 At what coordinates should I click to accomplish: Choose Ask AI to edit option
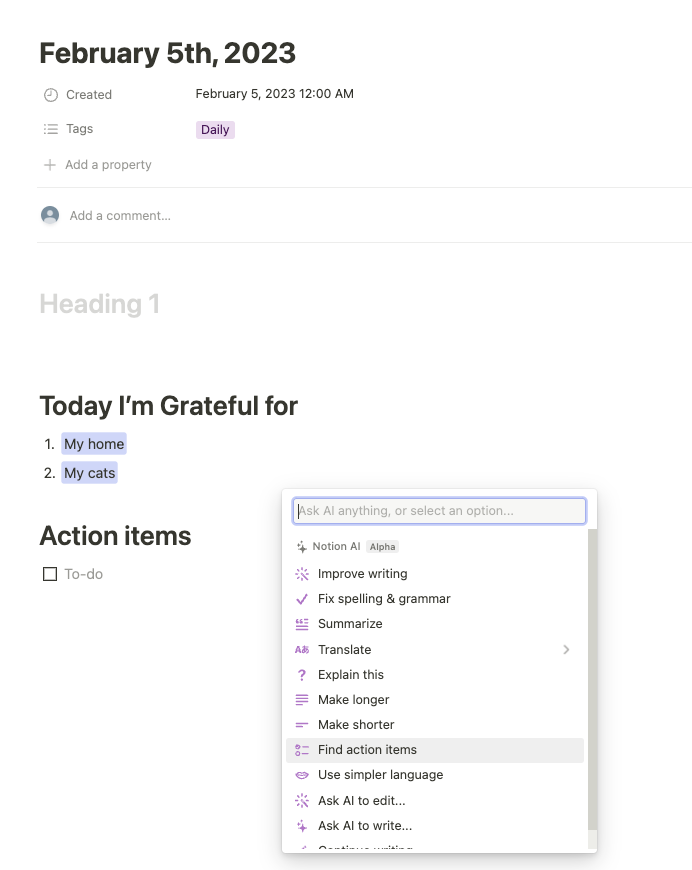click(361, 800)
